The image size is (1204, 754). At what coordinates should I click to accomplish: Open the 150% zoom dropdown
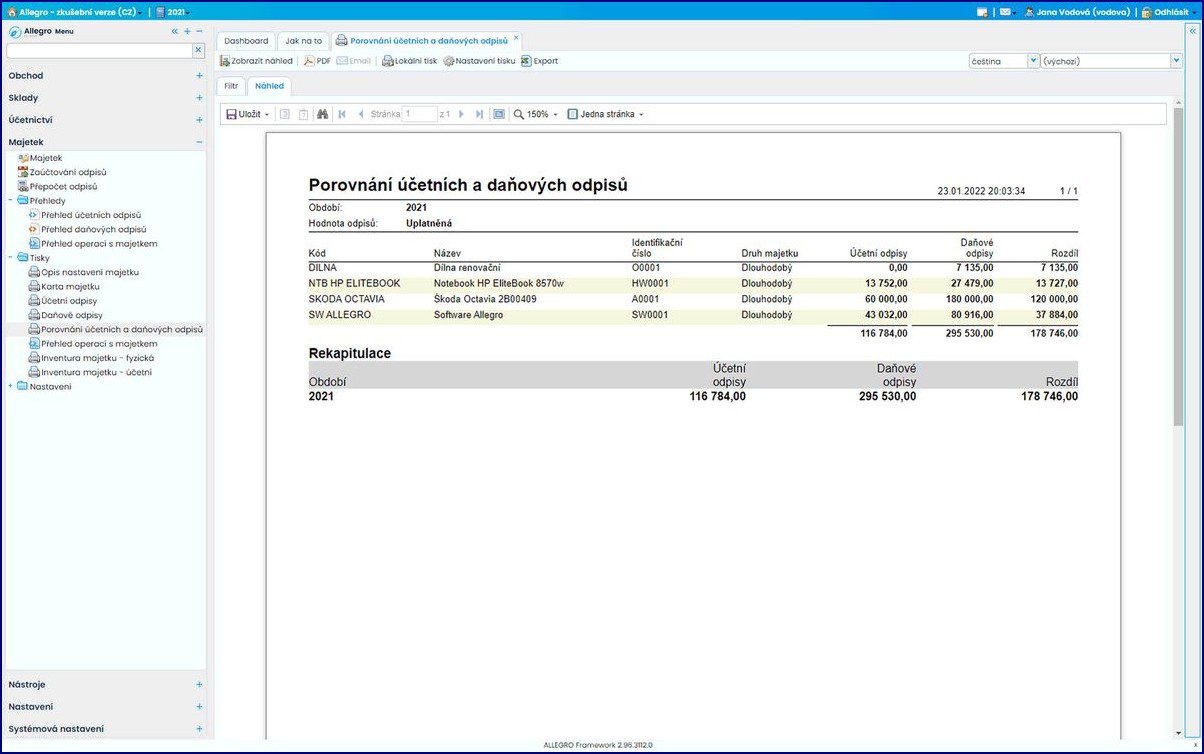536,114
